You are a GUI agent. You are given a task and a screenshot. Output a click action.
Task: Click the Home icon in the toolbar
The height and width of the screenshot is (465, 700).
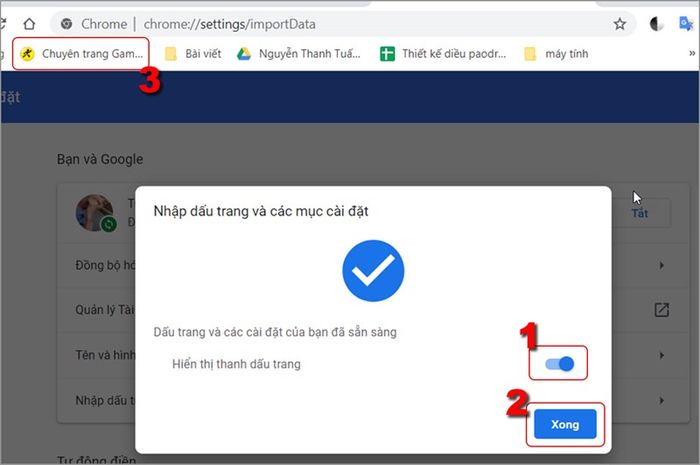pyautogui.click(x=29, y=24)
